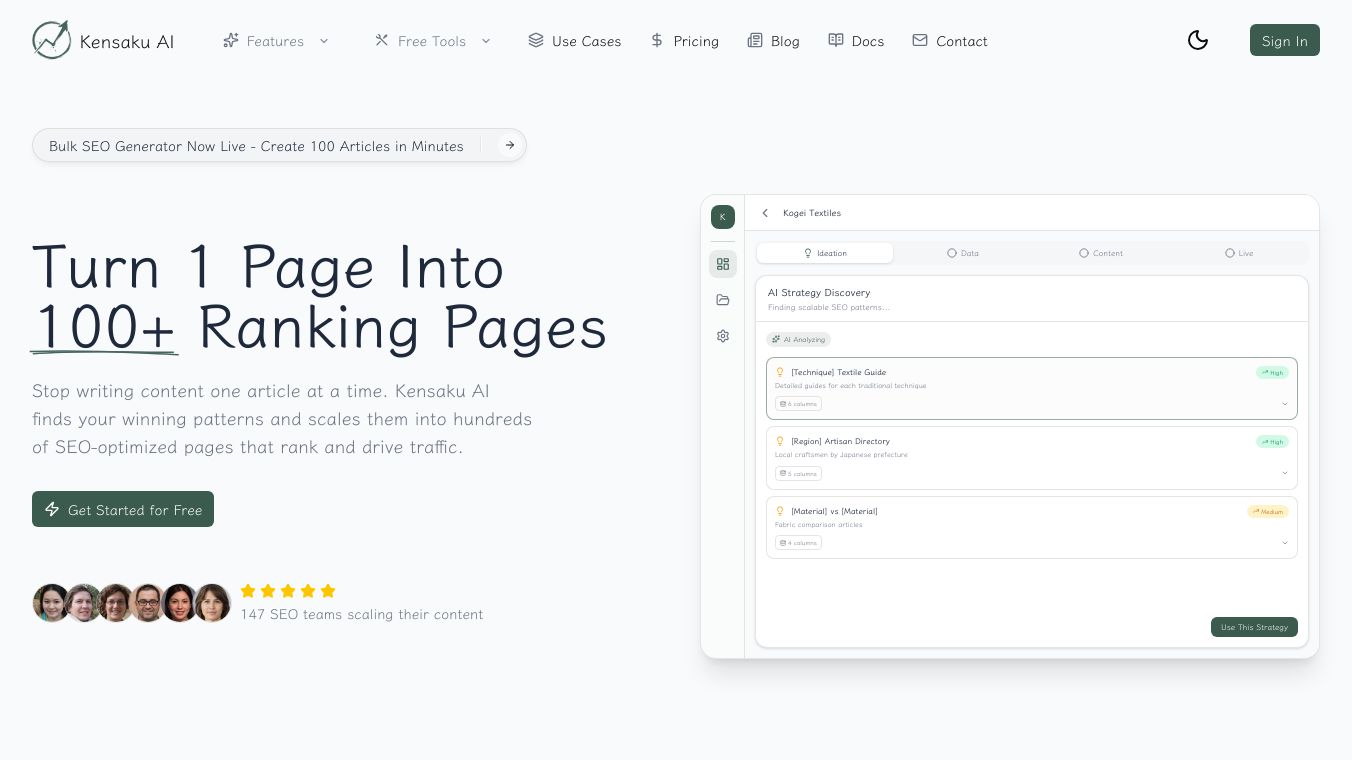Image resolution: width=1352 pixels, height=760 pixels.
Task: Select the circle on the Live step
Action: (x=1230, y=253)
